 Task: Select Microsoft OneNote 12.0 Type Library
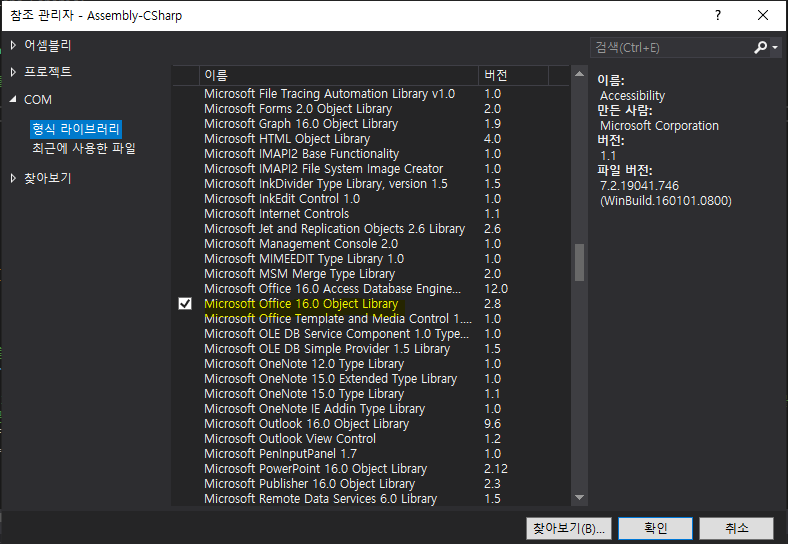[371, 364]
